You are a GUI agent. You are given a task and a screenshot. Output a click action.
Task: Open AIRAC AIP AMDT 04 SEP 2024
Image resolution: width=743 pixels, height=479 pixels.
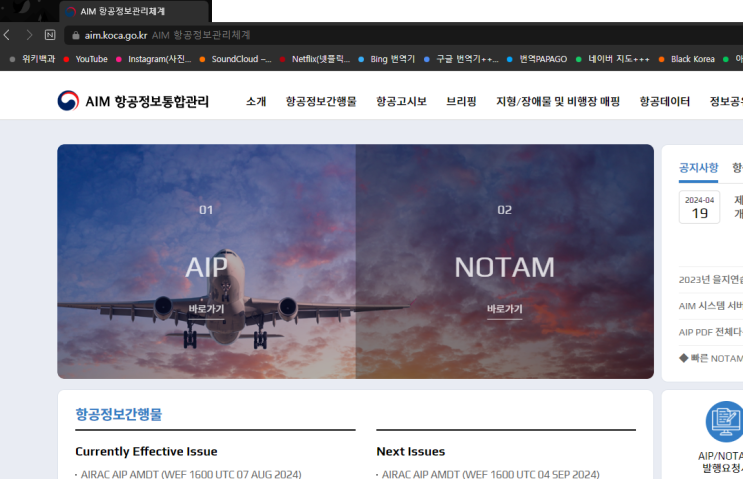pos(490,474)
